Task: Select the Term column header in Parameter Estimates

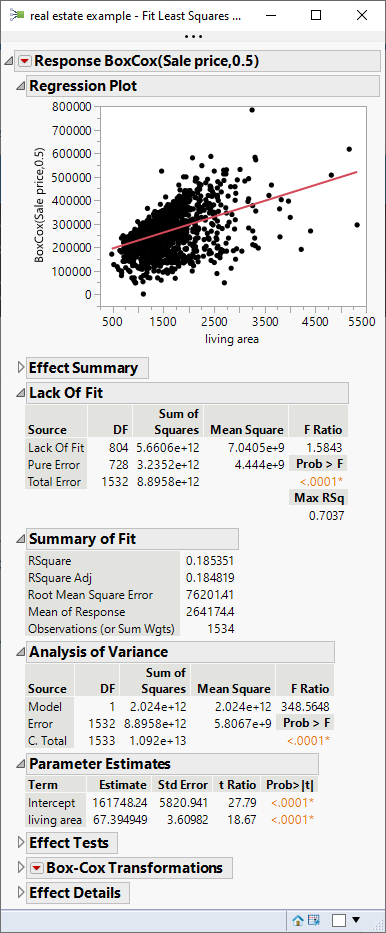Action: pos(43,785)
